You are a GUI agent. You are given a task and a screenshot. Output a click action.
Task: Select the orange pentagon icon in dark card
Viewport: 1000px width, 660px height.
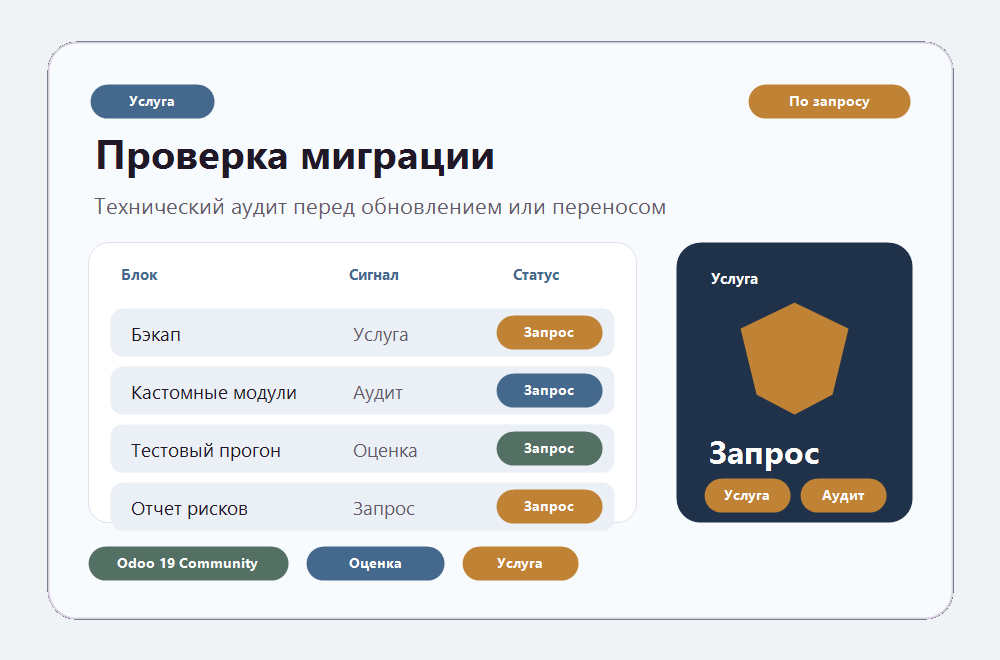[x=794, y=358]
